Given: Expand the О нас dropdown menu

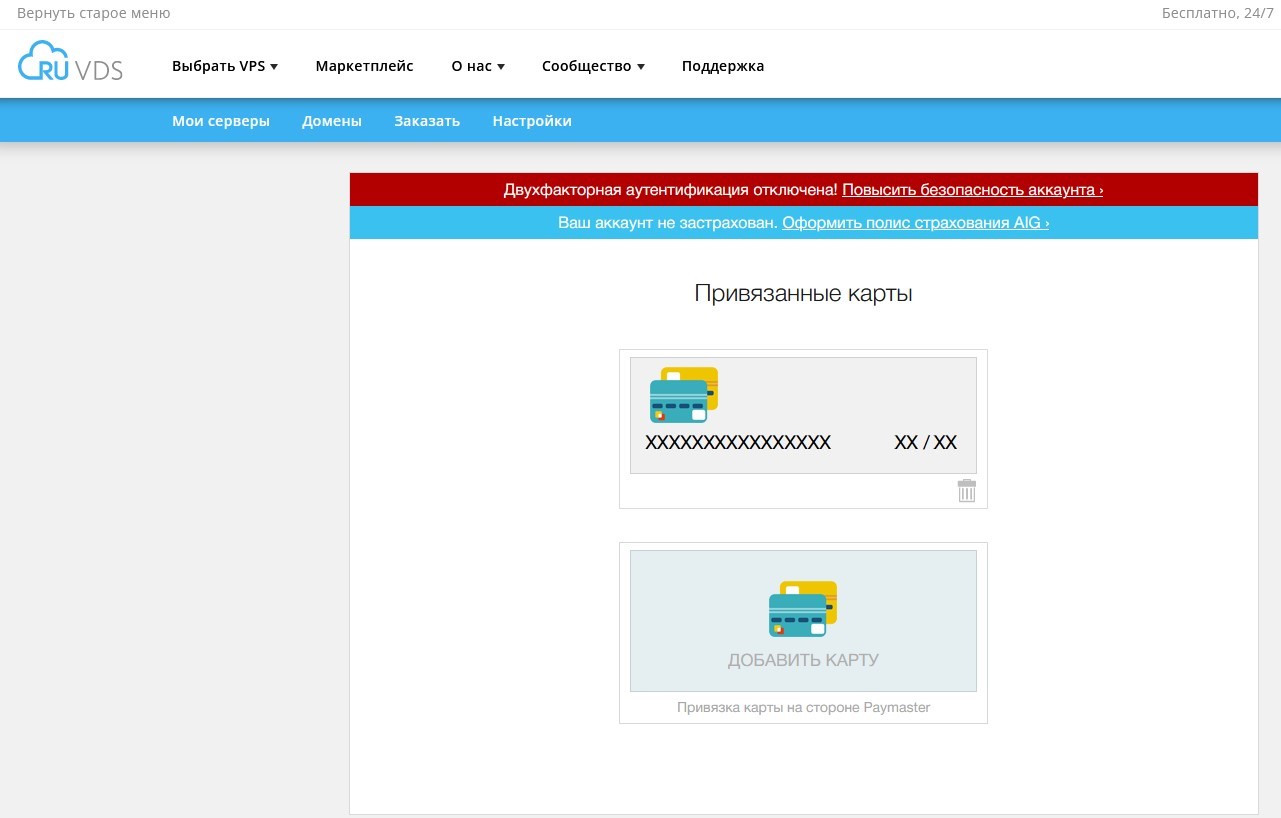Looking at the screenshot, I should click(478, 66).
